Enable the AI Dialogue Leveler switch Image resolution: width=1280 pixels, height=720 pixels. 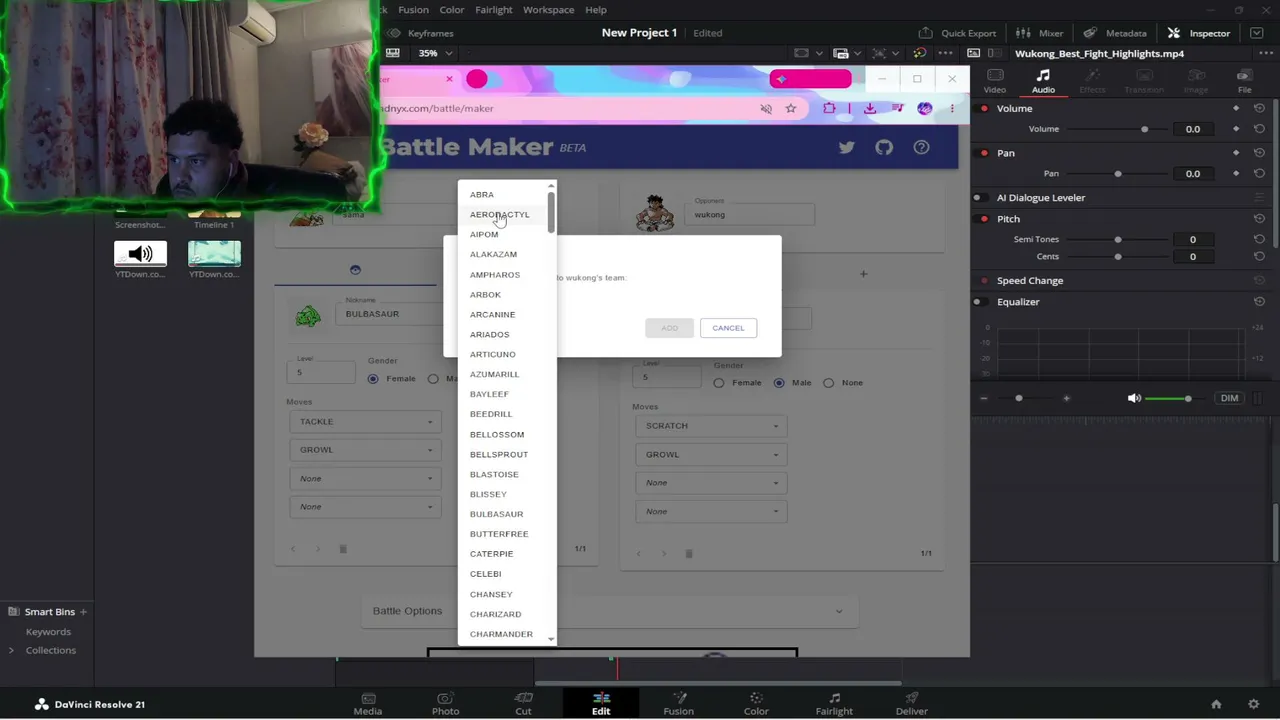click(x=980, y=198)
